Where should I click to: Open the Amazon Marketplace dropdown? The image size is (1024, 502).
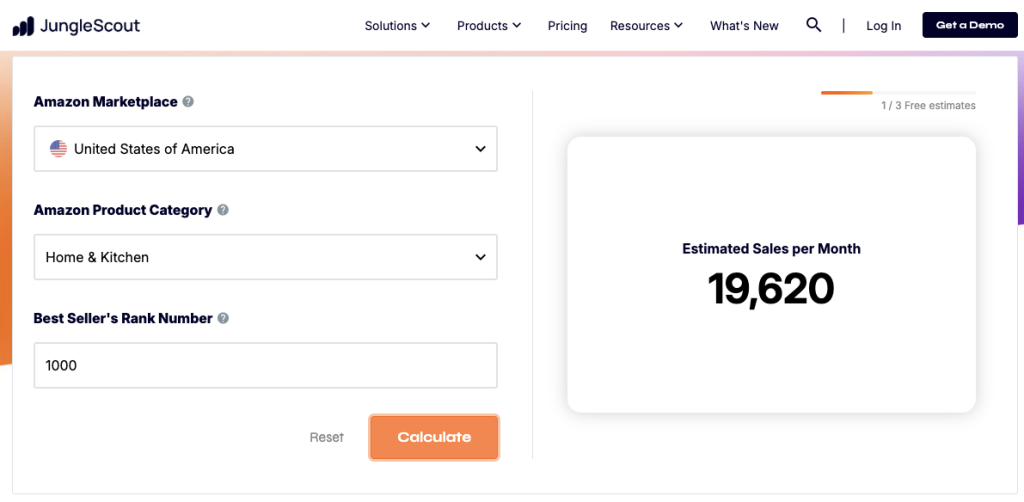tap(265, 149)
